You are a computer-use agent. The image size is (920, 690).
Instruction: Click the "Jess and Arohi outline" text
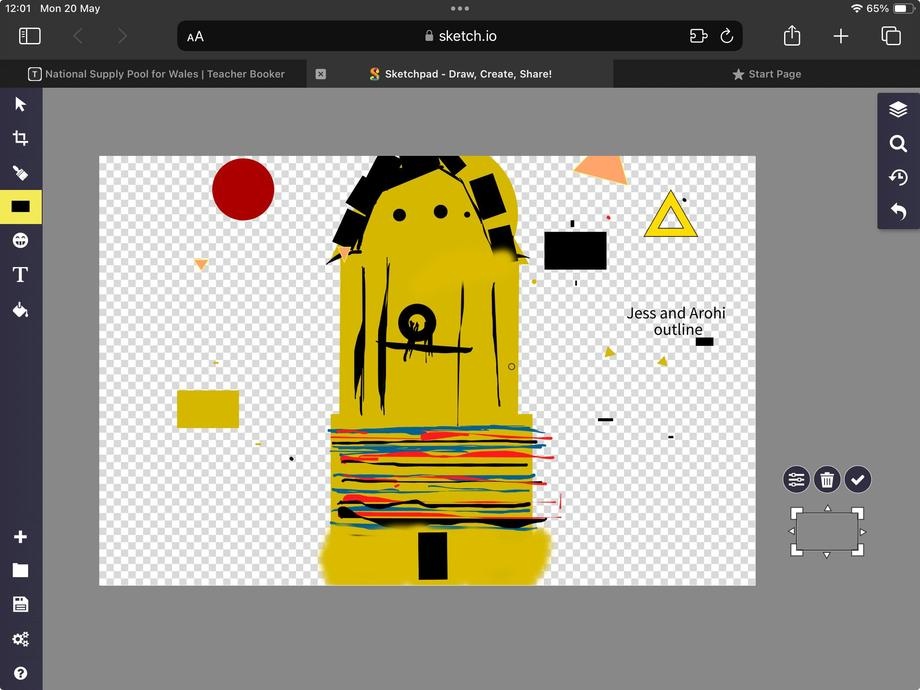[x=677, y=322]
